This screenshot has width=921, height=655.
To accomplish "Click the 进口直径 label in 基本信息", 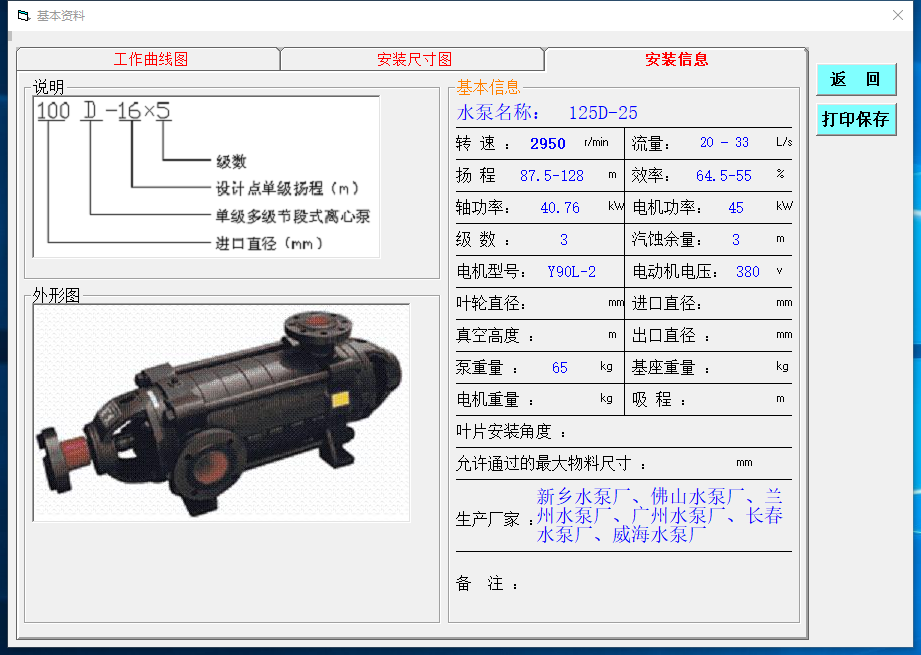I will 667,304.
